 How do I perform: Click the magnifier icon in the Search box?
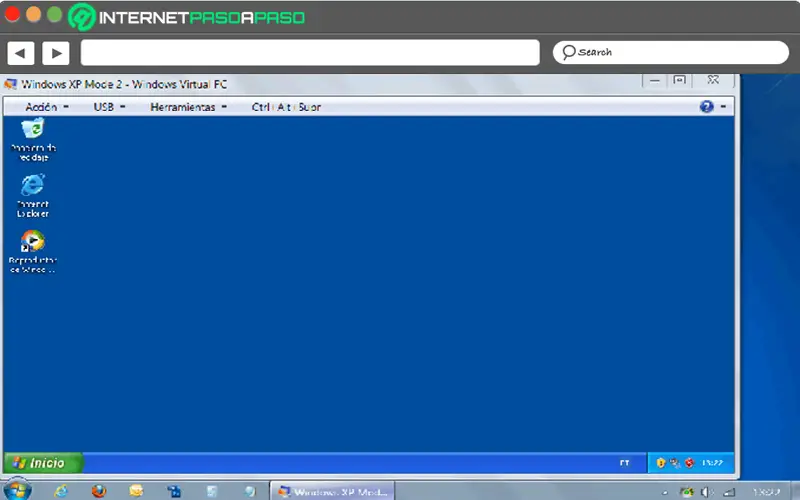[568, 52]
